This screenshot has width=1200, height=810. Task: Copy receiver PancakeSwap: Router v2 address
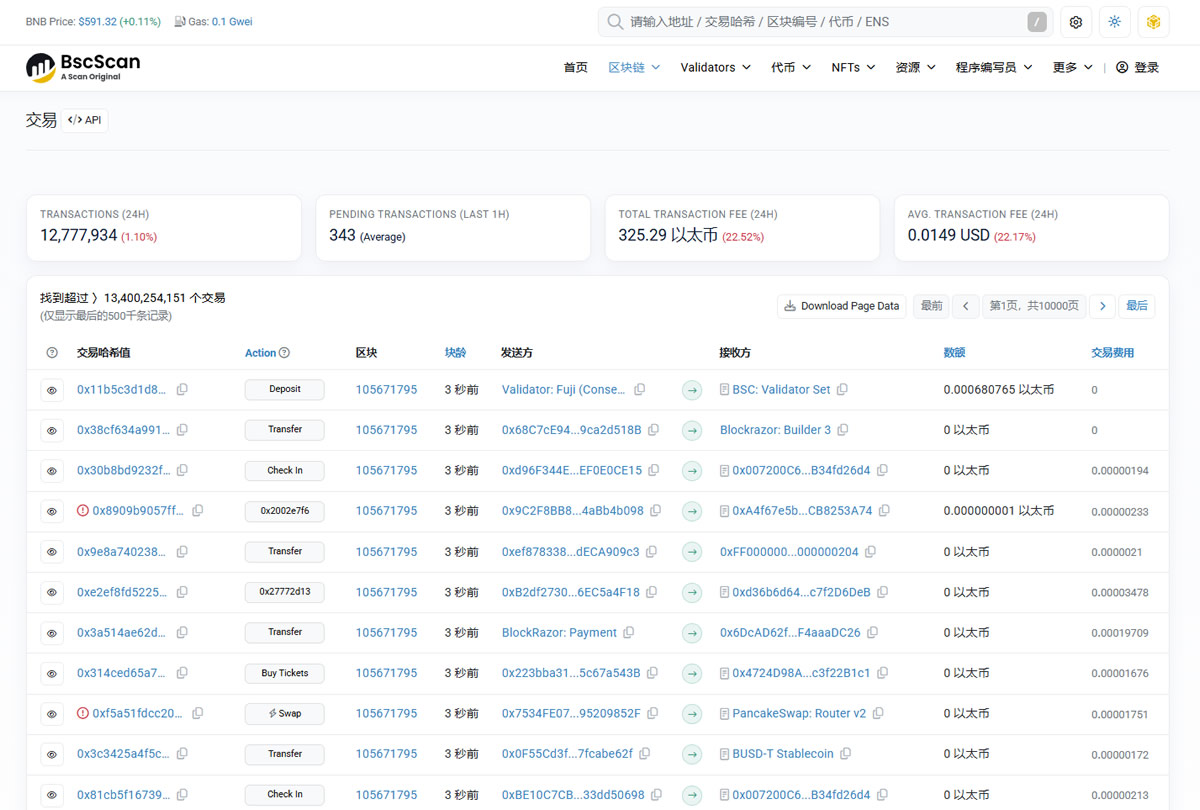(x=879, y=714)
